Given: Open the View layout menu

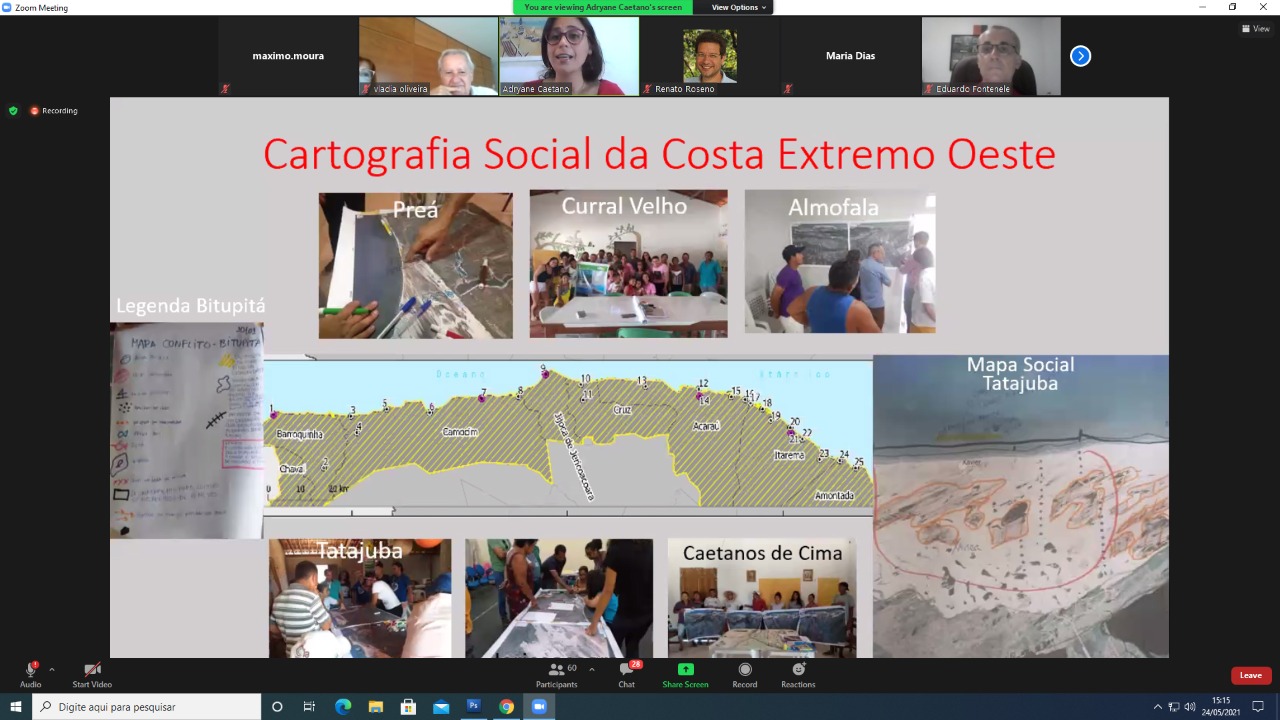Looking at the screenshot, I should pyautogui.click(x=1255, y=29).
